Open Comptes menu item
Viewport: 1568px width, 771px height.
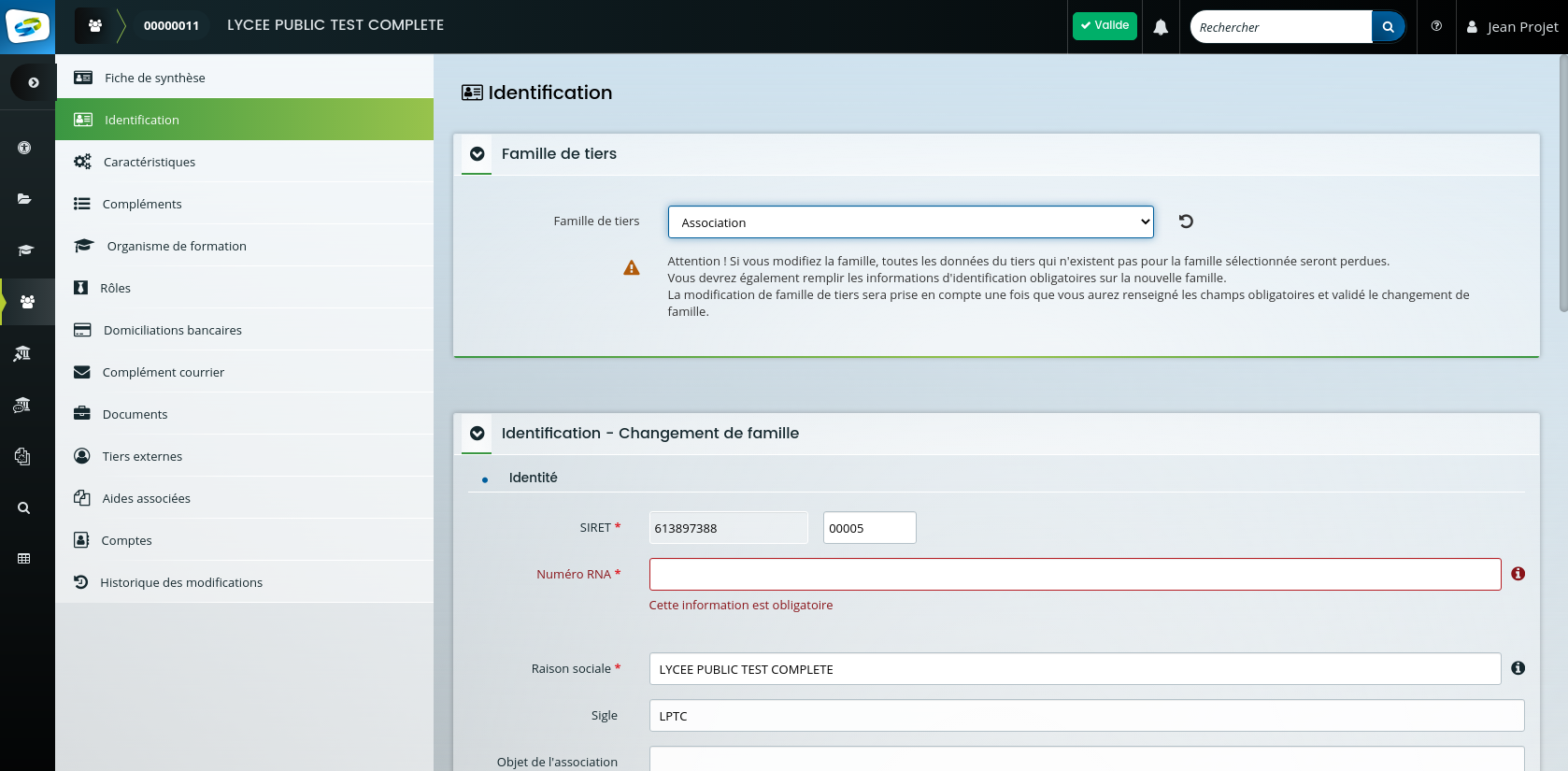coord(245,540)
